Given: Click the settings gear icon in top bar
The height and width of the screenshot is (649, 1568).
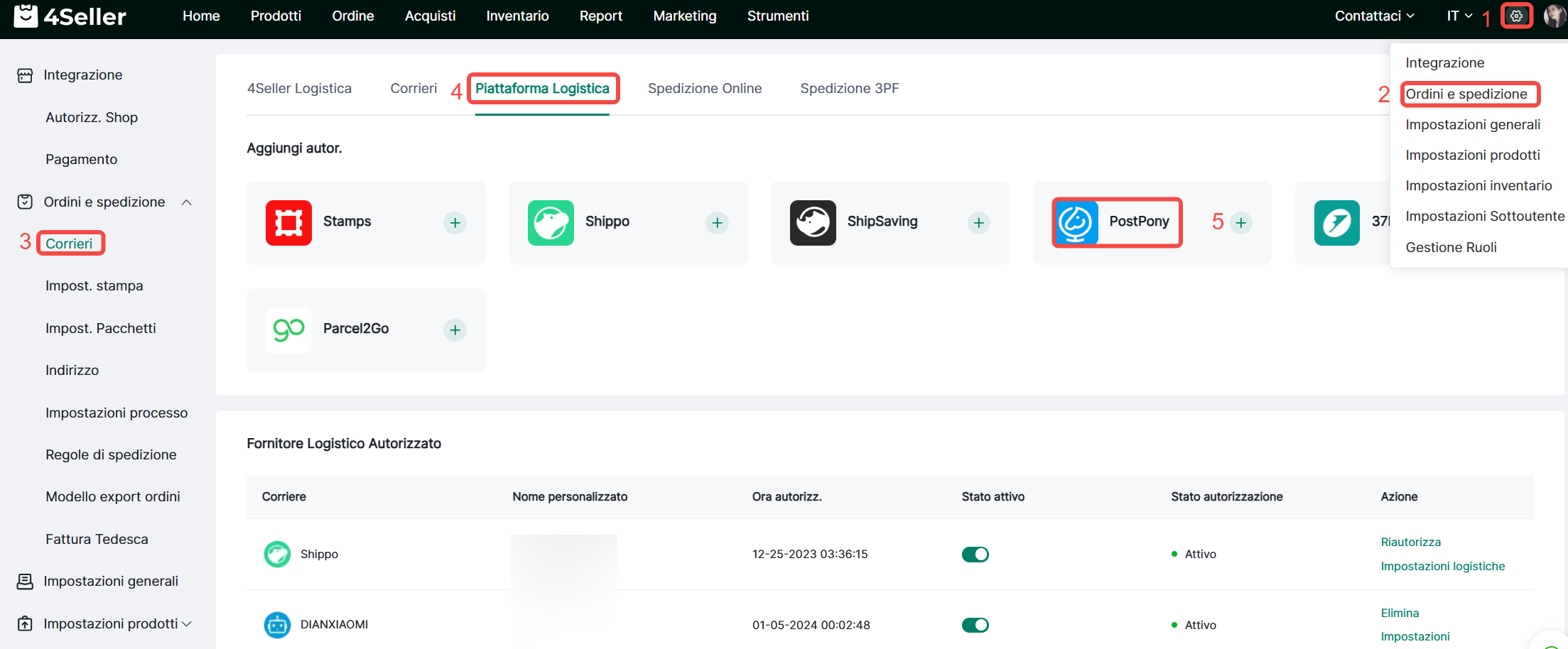Looking at the screenshot, I should point(1516,16).
